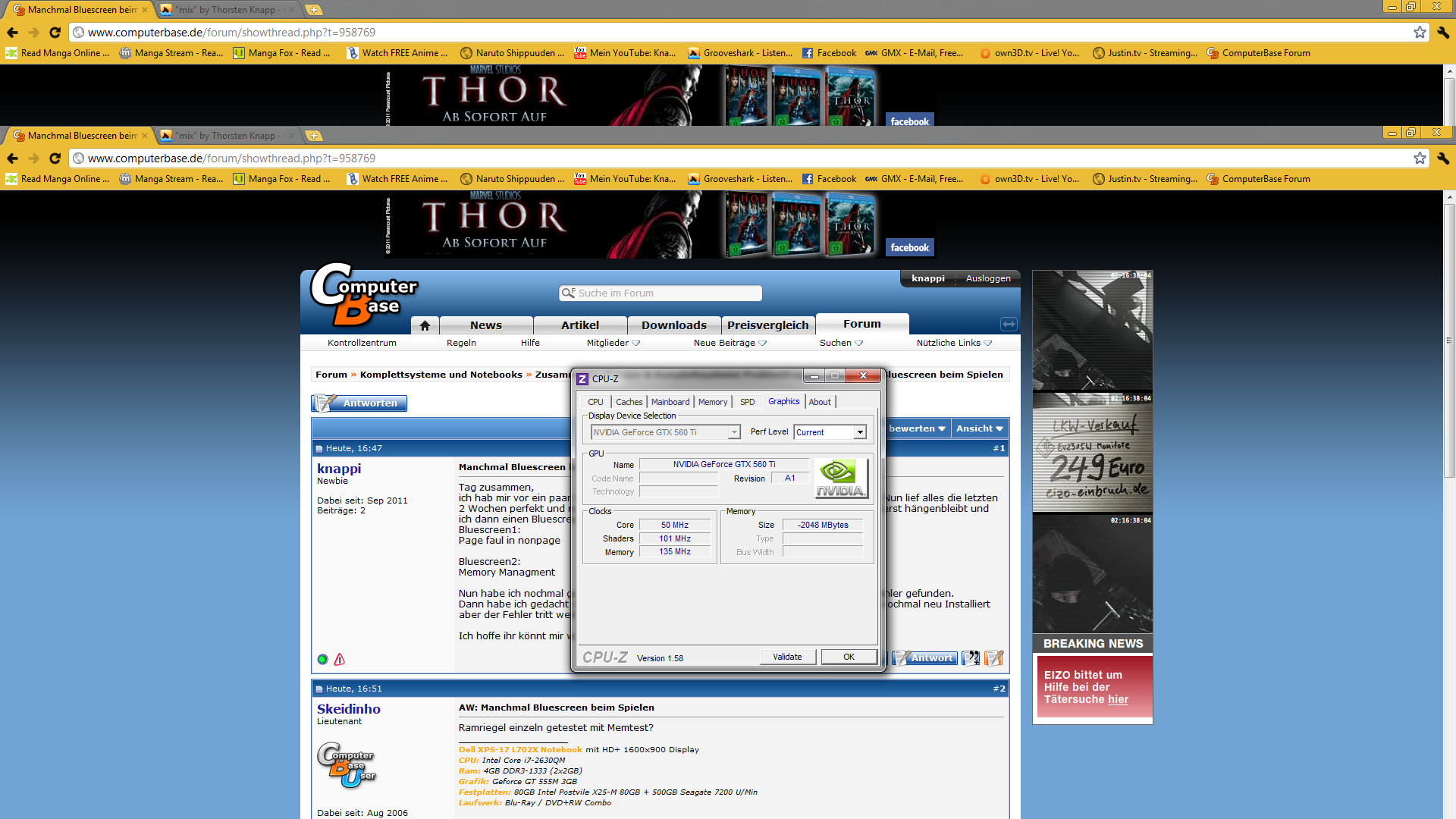
Task: Toggle forum page width arrows icon
Action: [1008, 325]
